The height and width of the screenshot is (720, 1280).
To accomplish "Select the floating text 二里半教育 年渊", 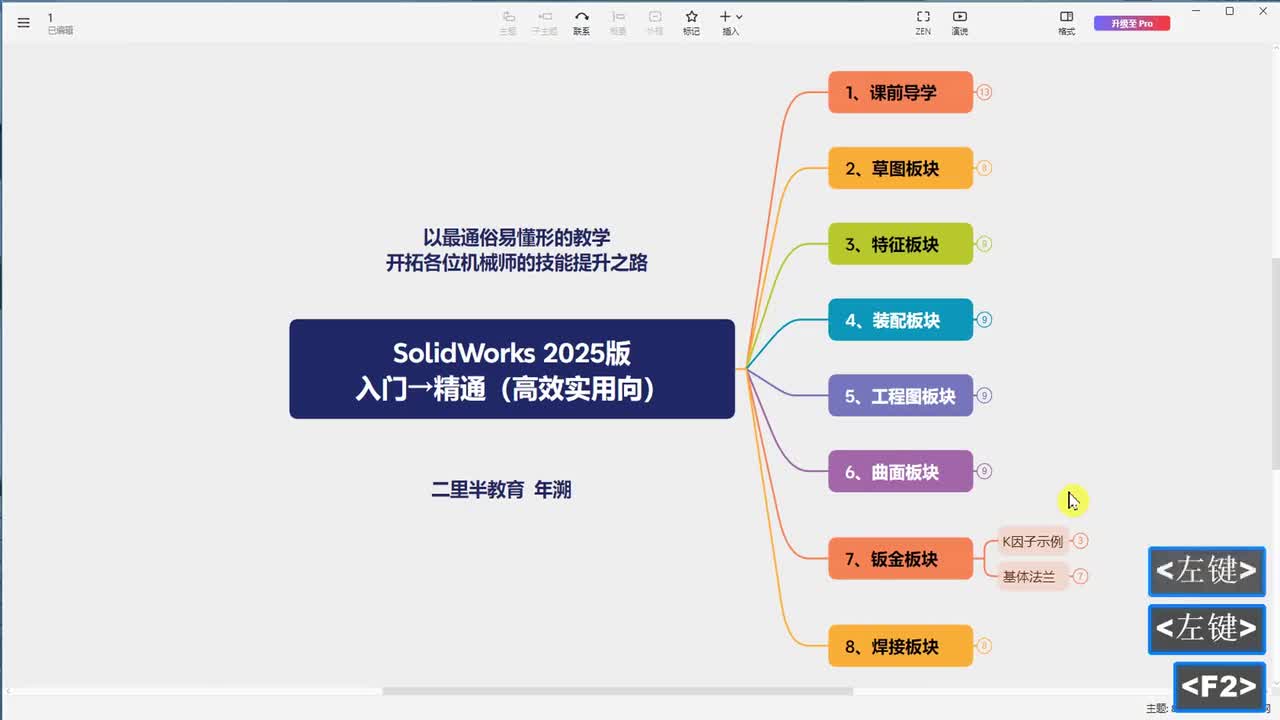I will tap(501, 490).
